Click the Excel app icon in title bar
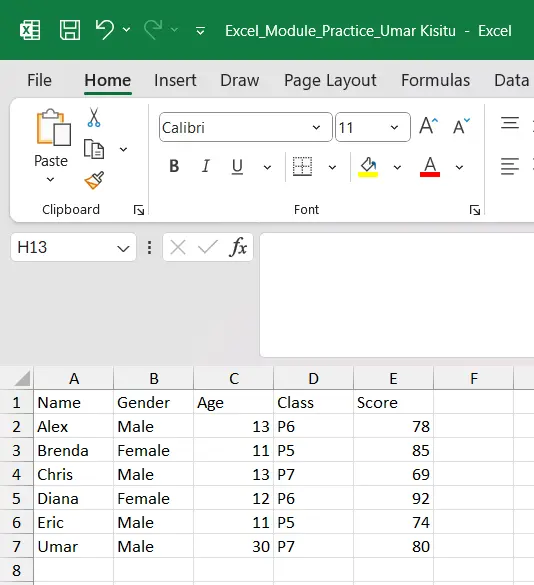 point(30,30)
